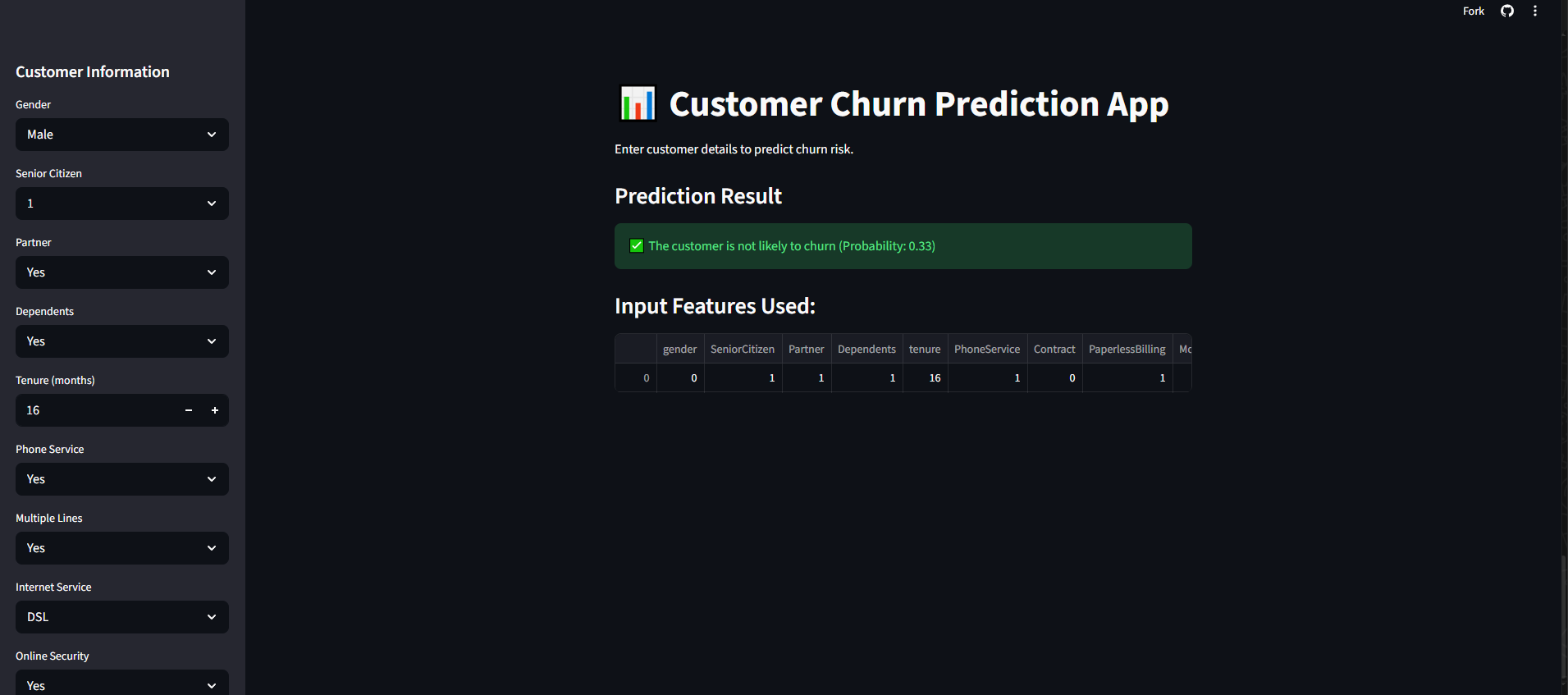The width and height of the screenshot is (1568, 695).
Task: Click the PaperlessBilling column header
Action: [x=1127, y=349]
